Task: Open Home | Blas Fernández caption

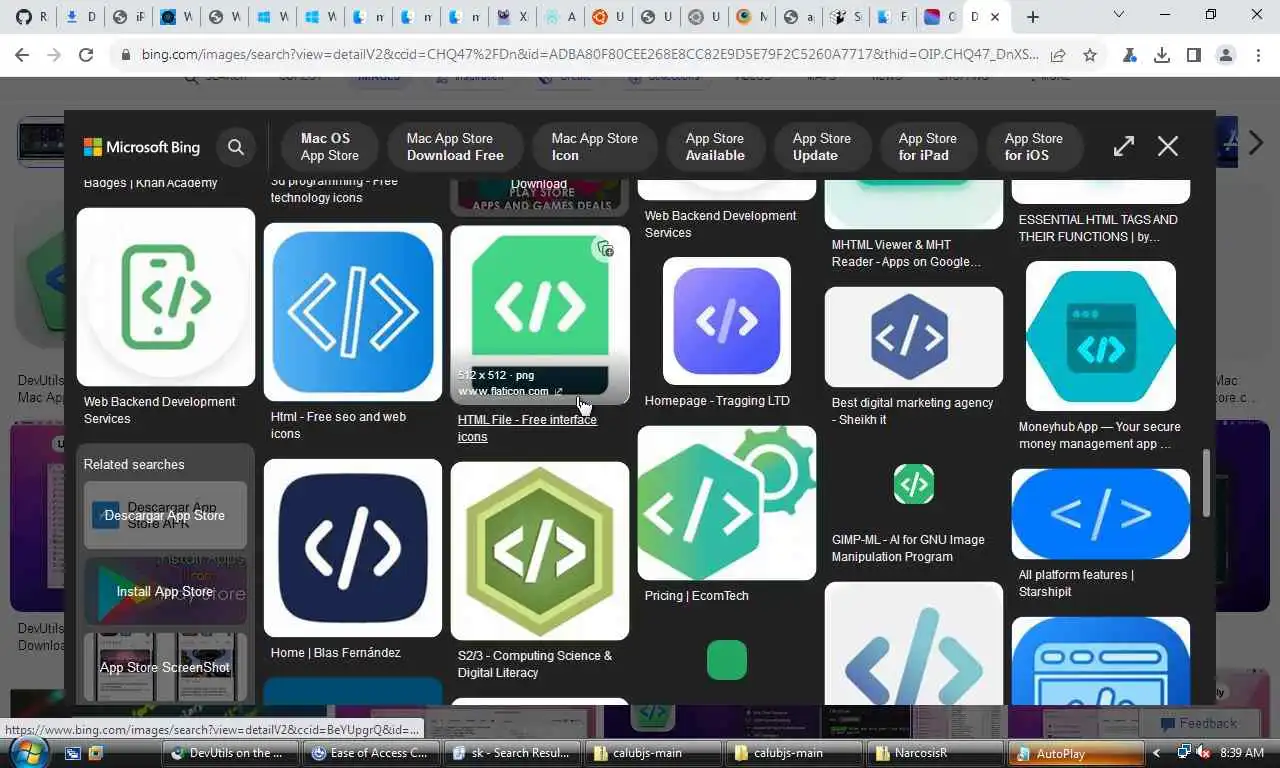Action: 336,653
